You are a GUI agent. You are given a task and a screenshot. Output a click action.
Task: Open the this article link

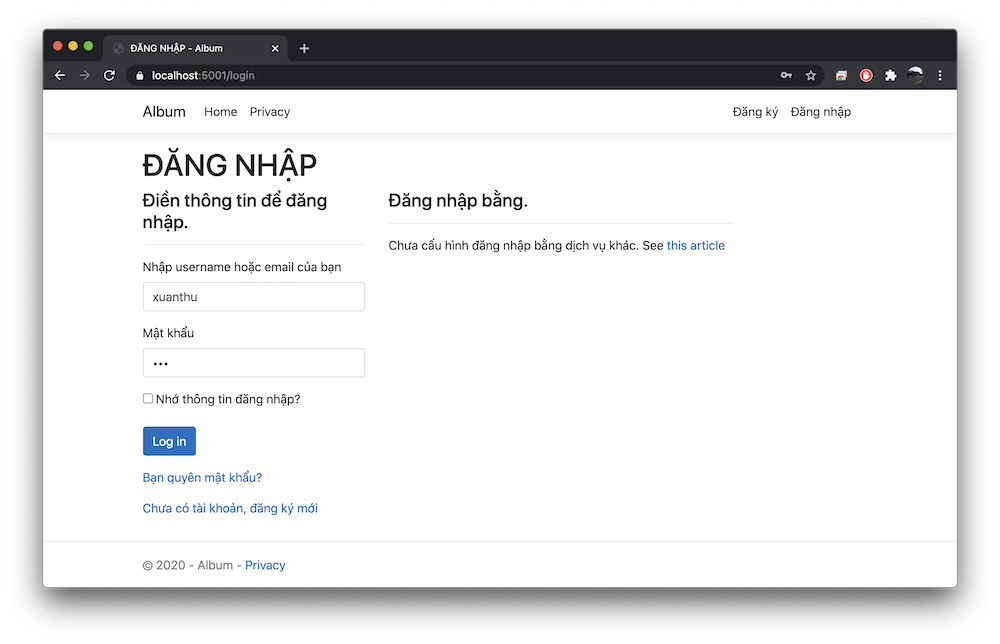pos(696,245)
